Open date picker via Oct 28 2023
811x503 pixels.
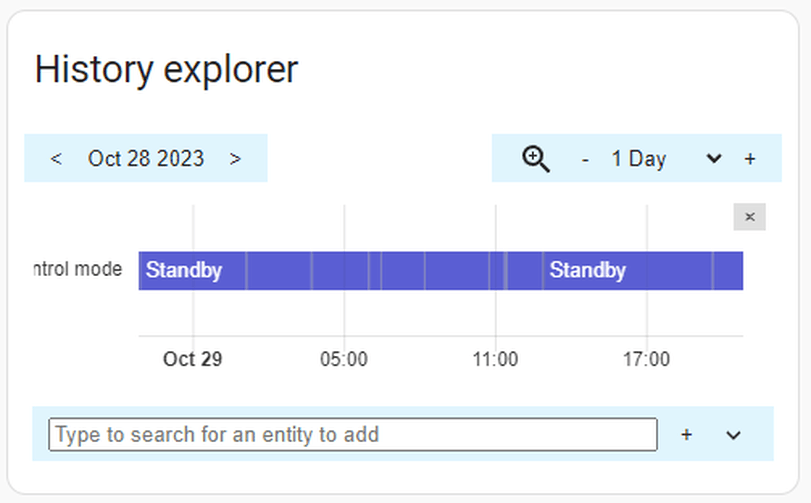[x=146, y=158]
